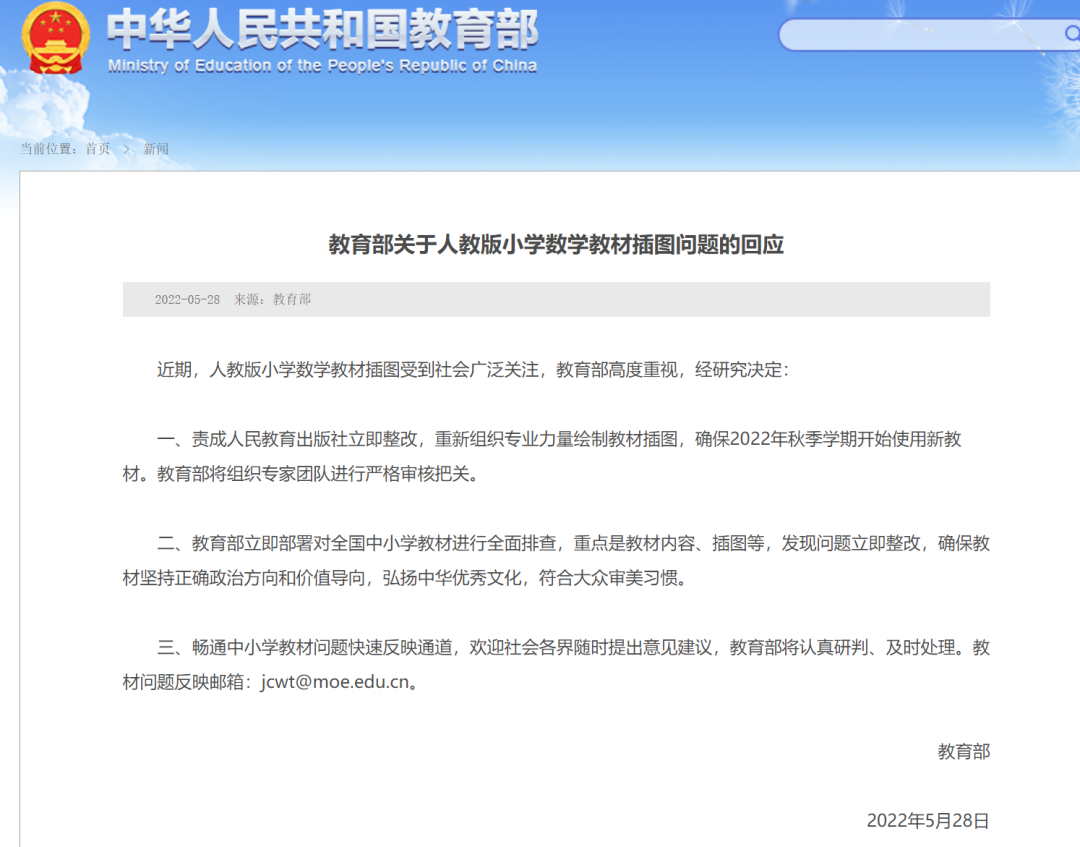The height and width of the screenshot is (847, 1080).
Task: Click the email address jcwt@moe.edu.cn
Action: [335, 682]
